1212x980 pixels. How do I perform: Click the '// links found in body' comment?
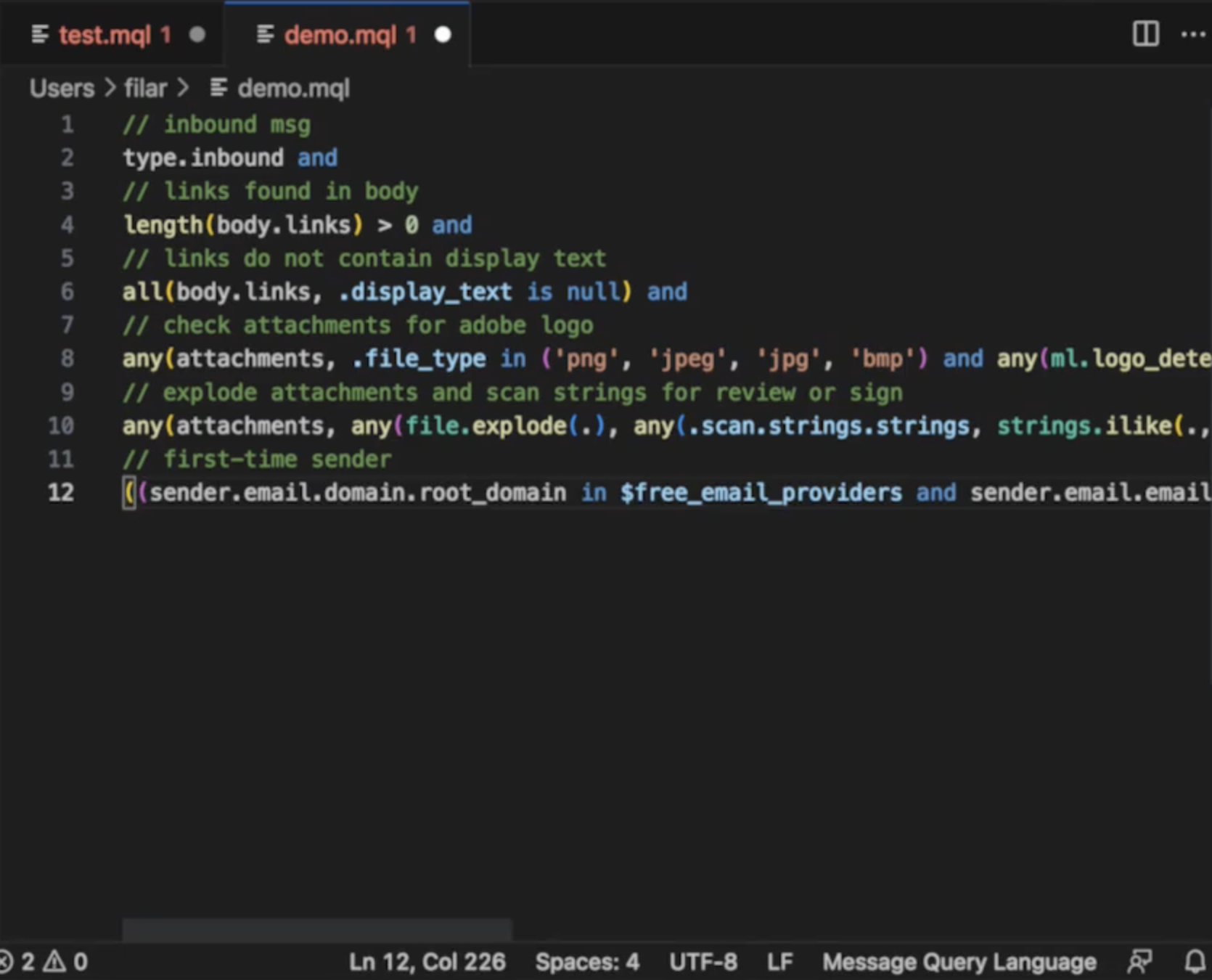click(x=270, y=192)
